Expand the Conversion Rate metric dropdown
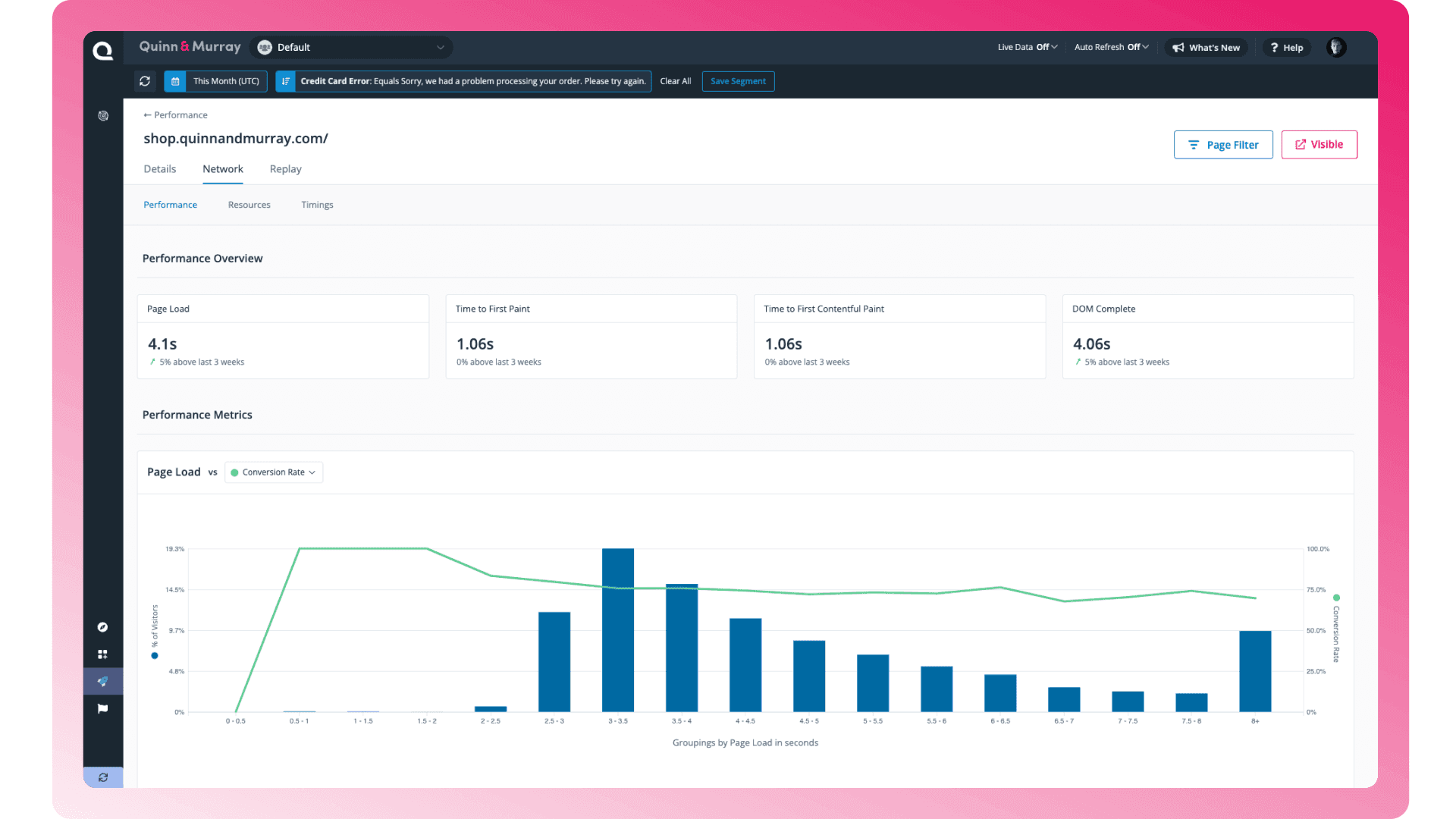Screen dimensions: 1456x819 312,472
